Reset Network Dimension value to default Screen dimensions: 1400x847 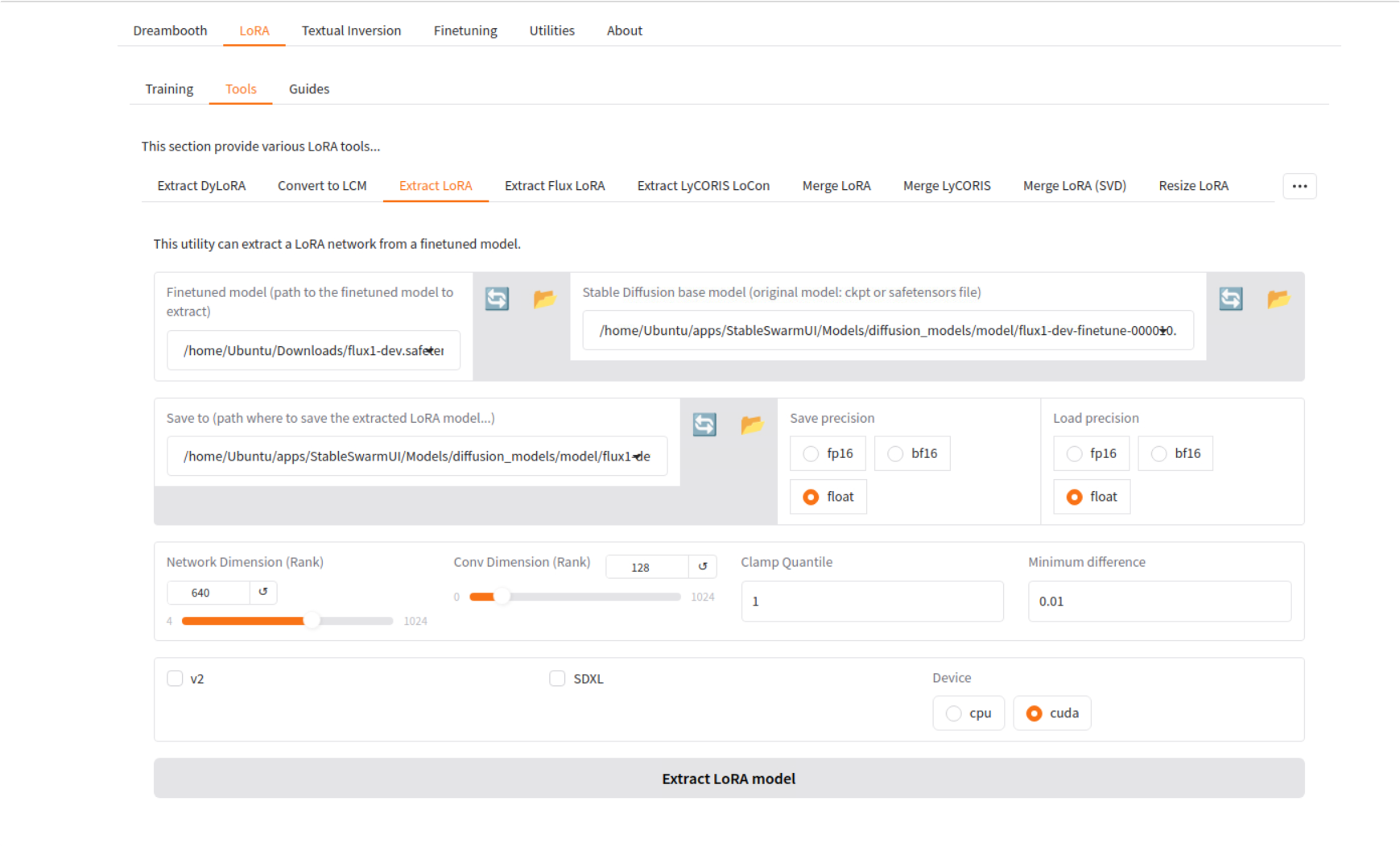263,592
